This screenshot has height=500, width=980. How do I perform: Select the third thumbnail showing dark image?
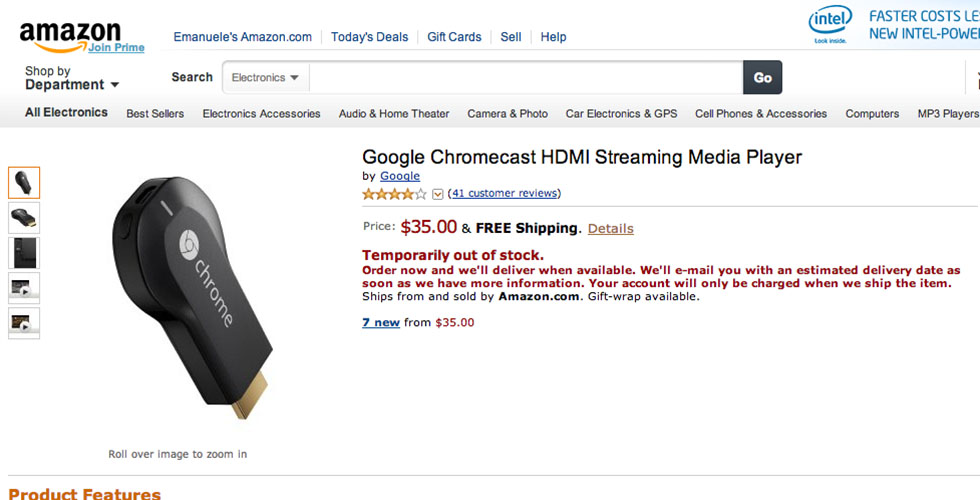click(x=24, y=252)
